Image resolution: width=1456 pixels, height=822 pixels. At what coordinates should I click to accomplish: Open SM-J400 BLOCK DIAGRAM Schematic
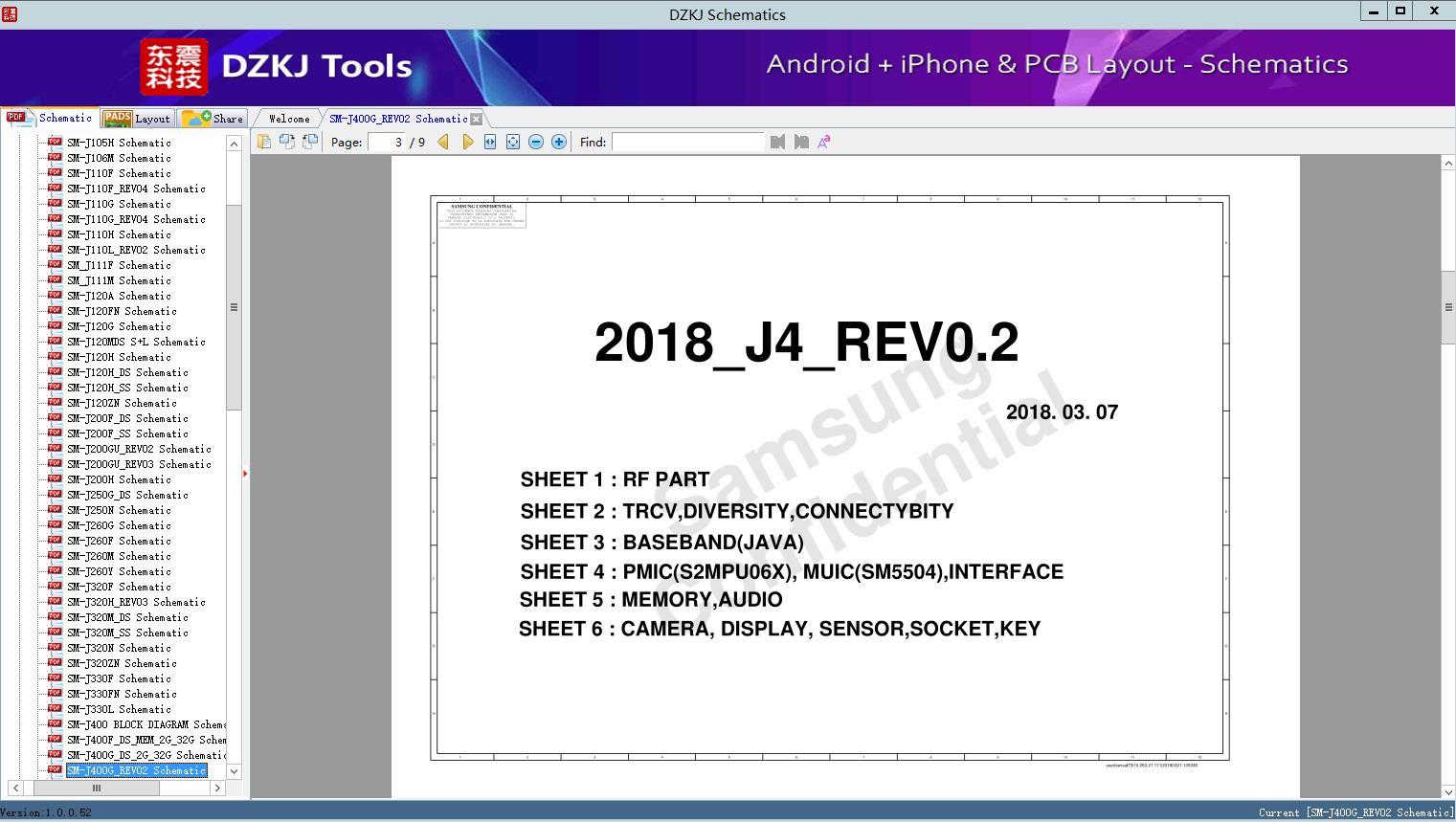pyautogui.click(x=146, y=724)
